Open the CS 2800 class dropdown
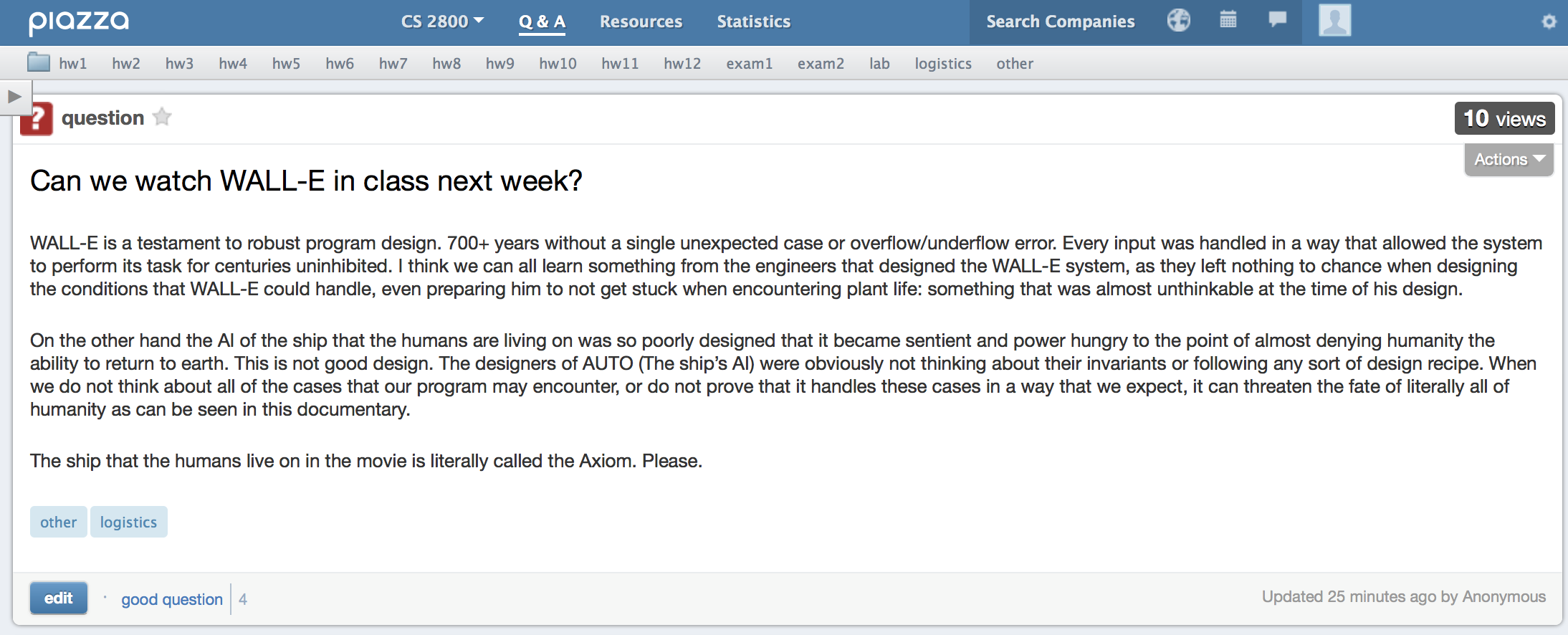This screenshot has width=1568, height=635. 441,22
